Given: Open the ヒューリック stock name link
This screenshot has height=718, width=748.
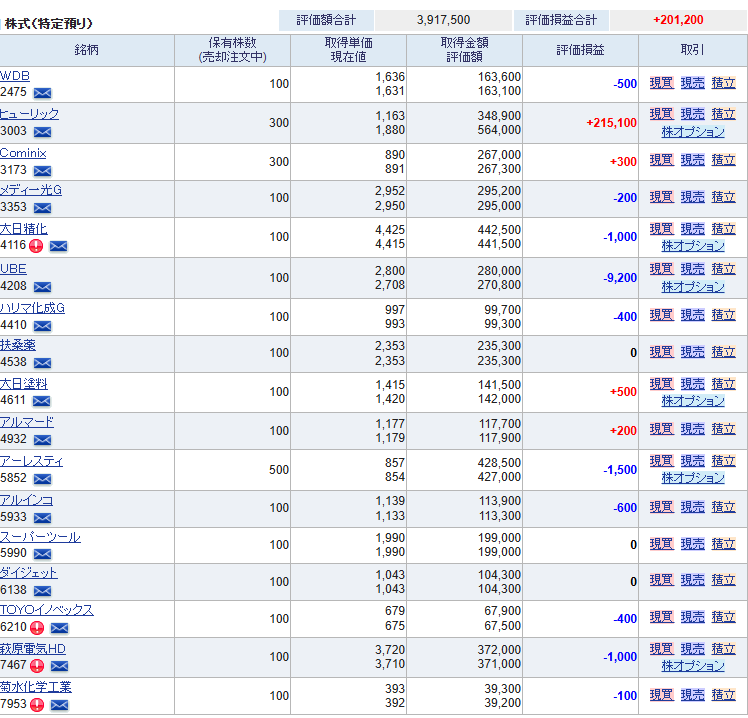Looking at the screenshot, I should pos(29,114).
